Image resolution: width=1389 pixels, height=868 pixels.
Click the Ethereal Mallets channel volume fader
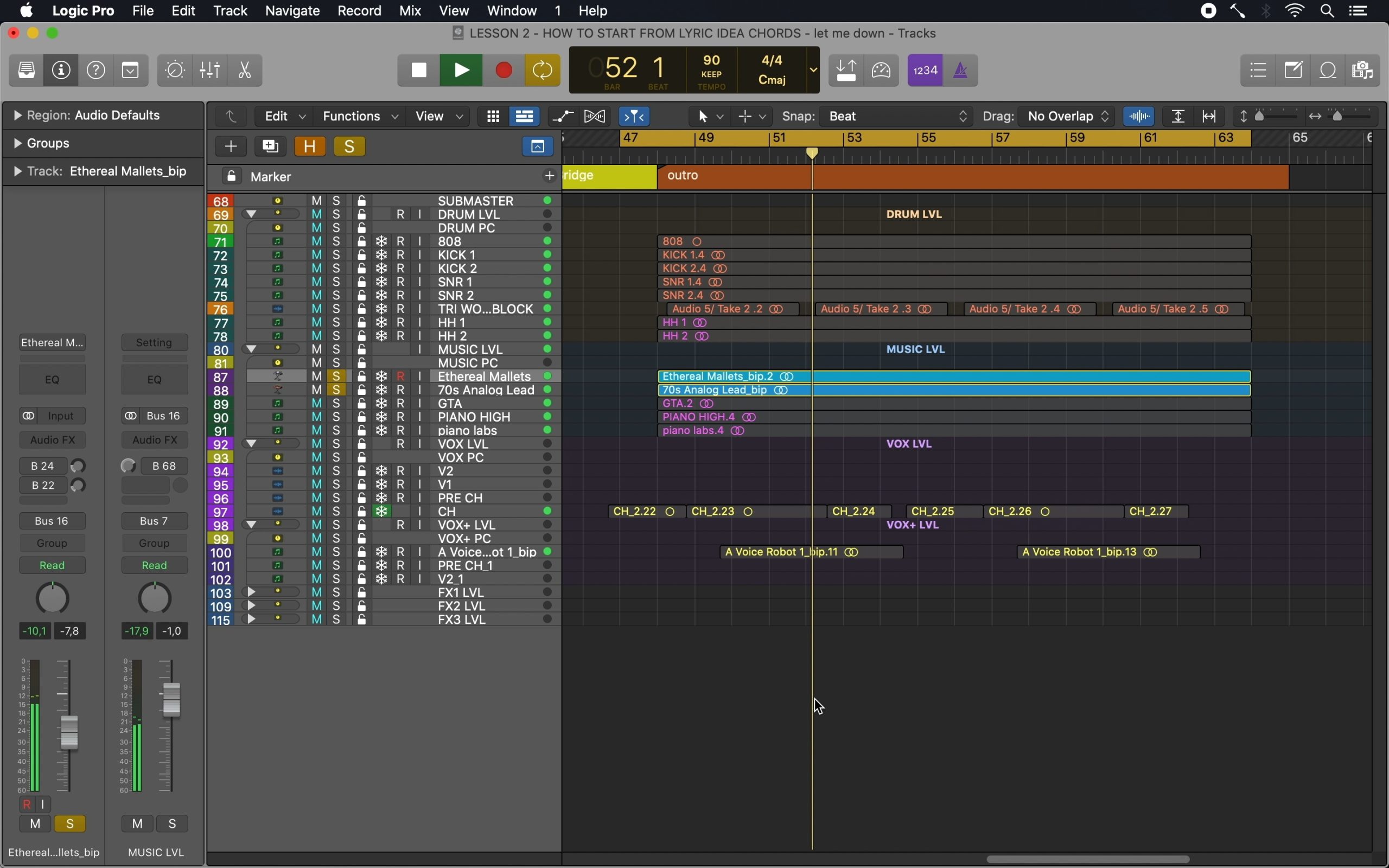click(x=69, y=732)
